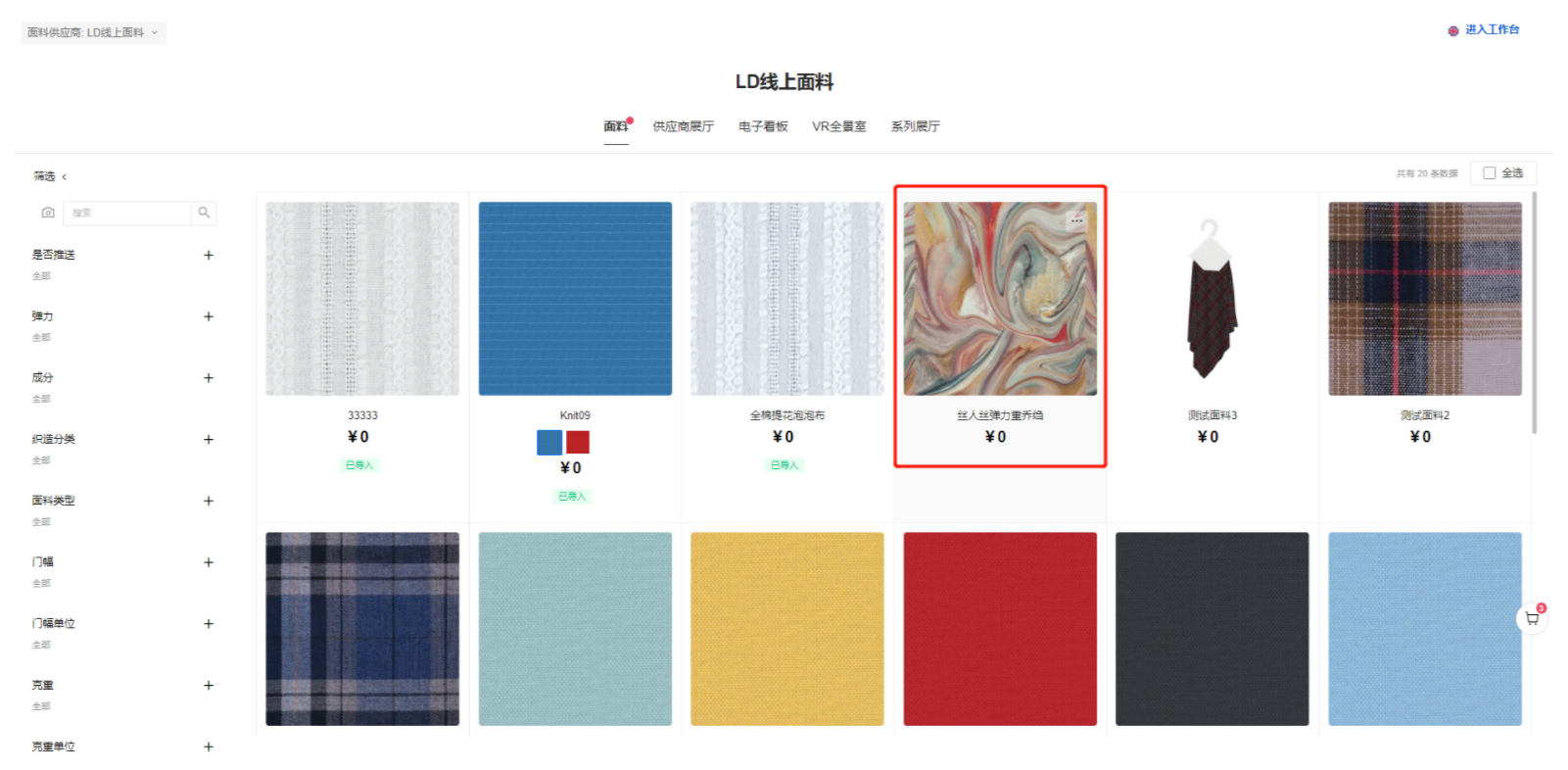Expand the 是否推送 filter plus icon
This screenshot has width=1568, height=770.
pos(208,255)
